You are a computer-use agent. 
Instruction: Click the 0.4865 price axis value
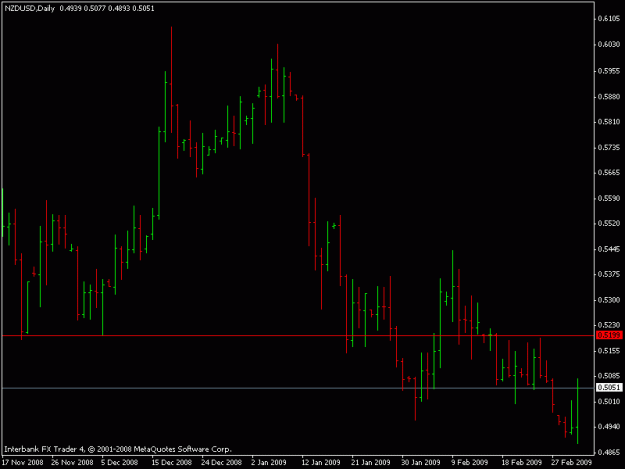(x=609, y=453)
